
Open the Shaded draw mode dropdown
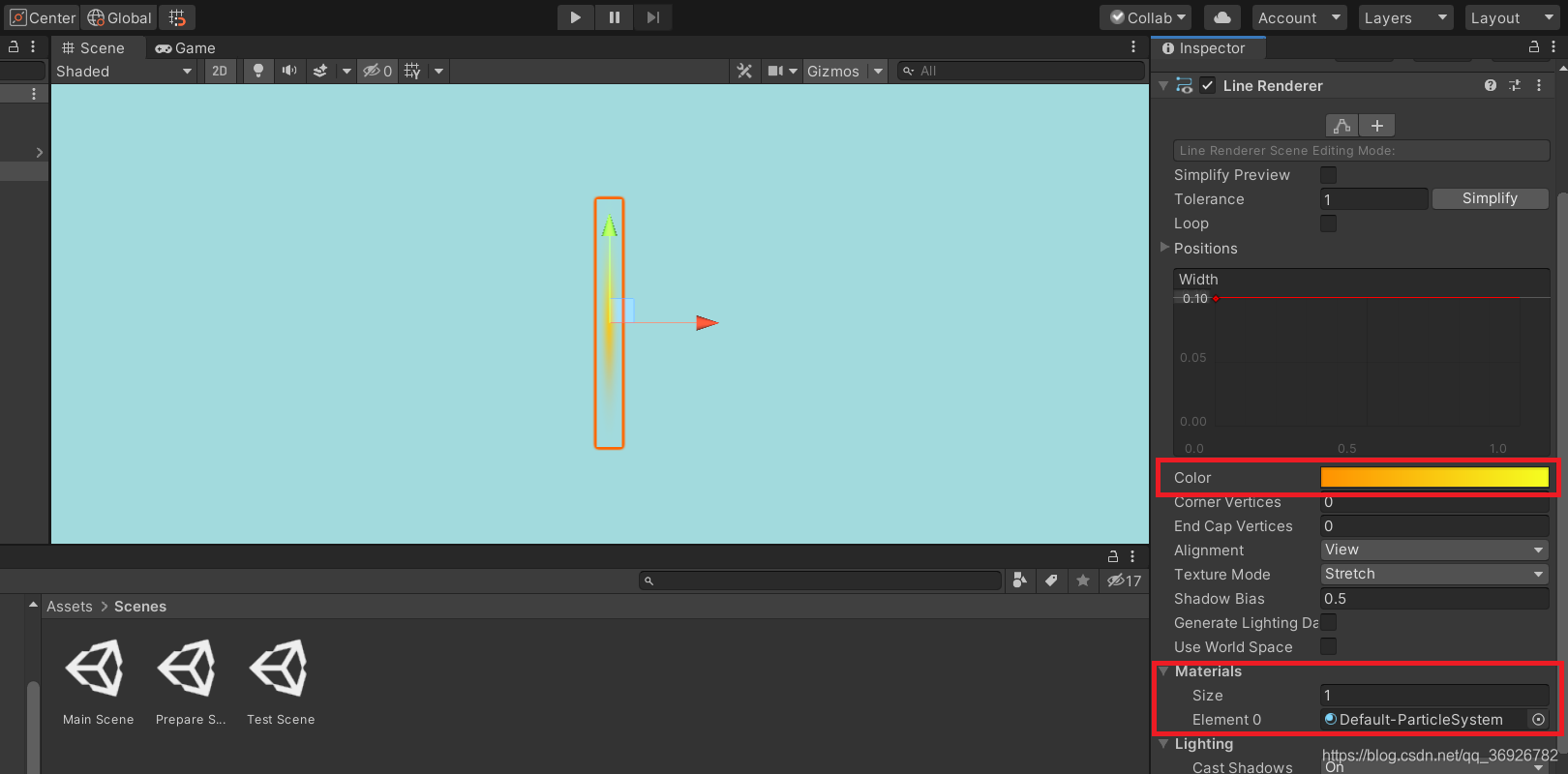124,71
